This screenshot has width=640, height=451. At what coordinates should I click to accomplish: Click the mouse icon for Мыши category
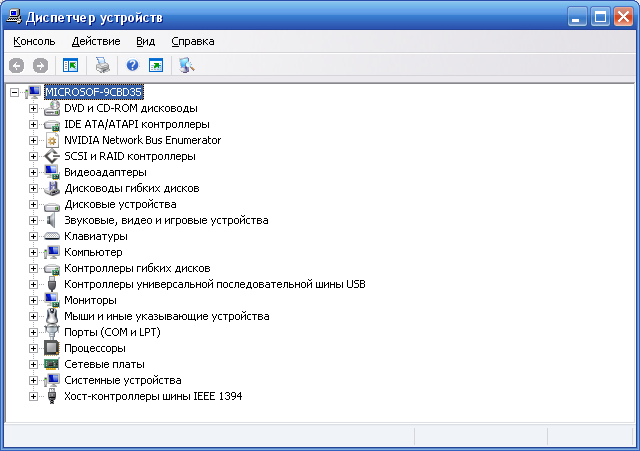point(52,316)
